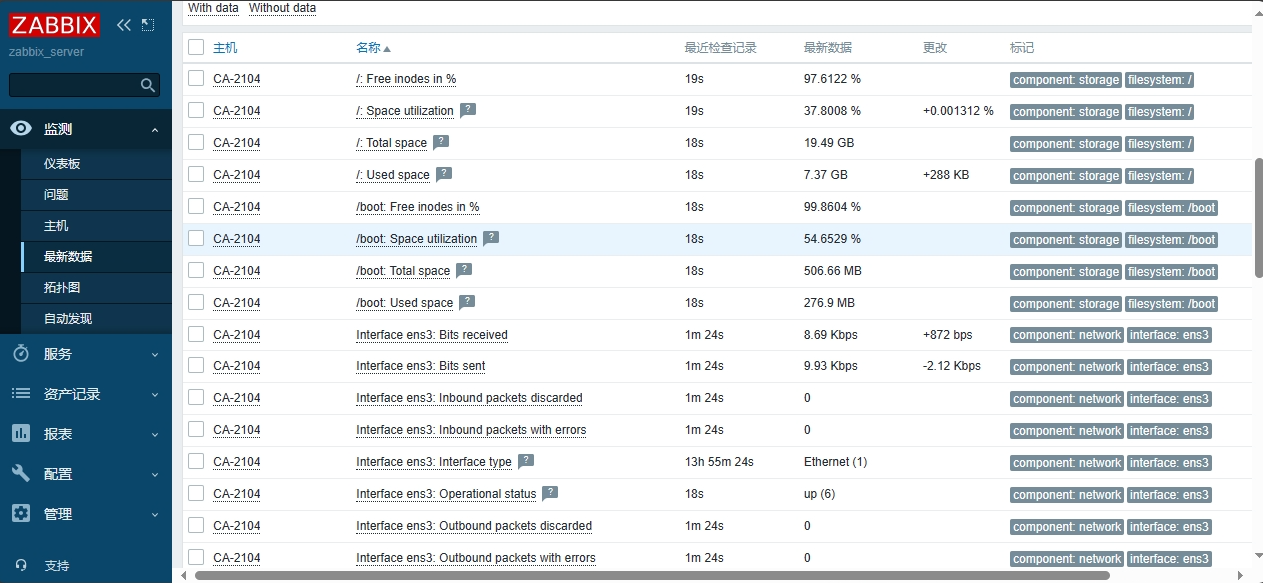Click help icon next to Operational status

550,493
